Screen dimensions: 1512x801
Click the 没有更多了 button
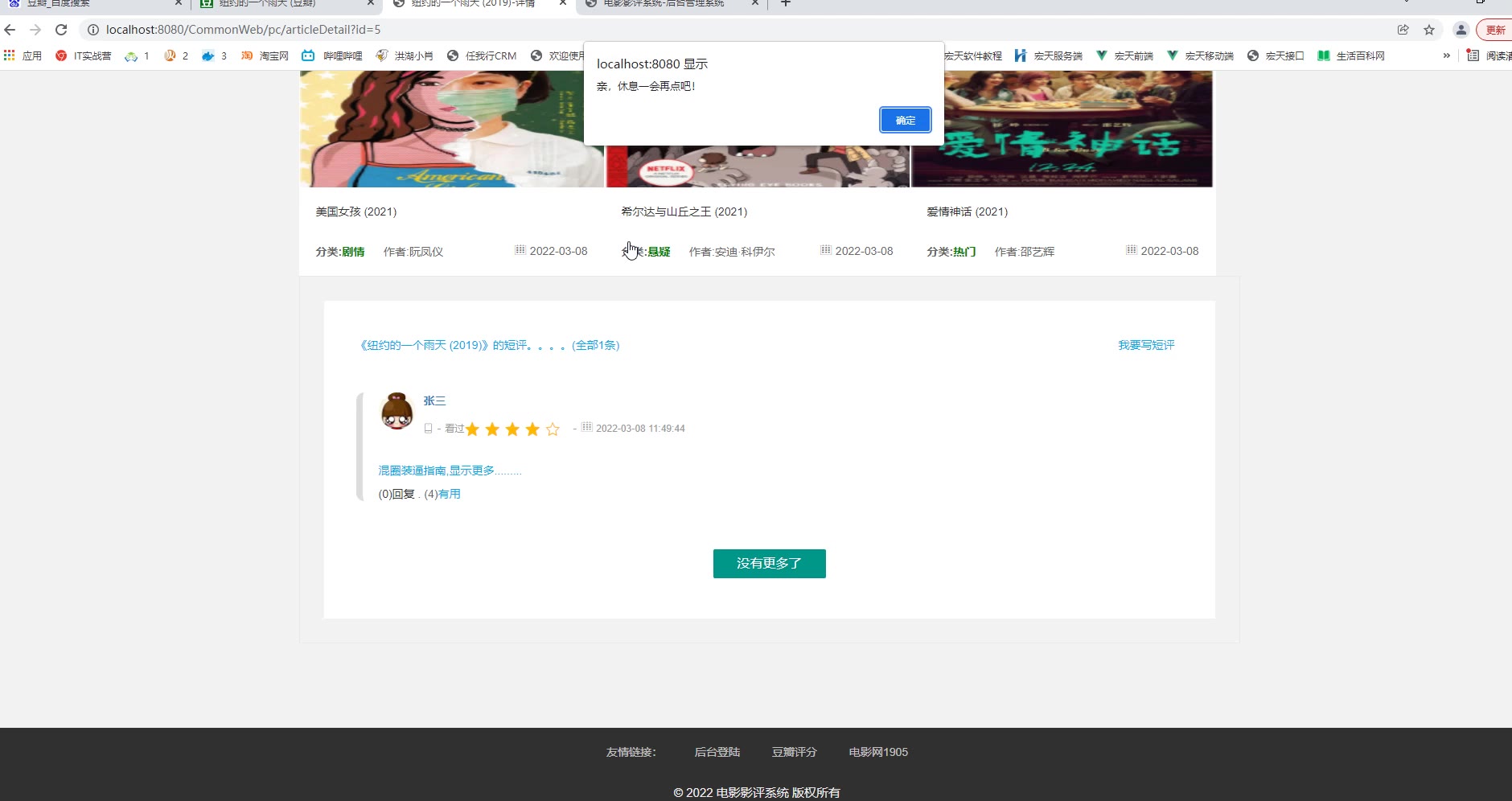click(x=769, y=564)
